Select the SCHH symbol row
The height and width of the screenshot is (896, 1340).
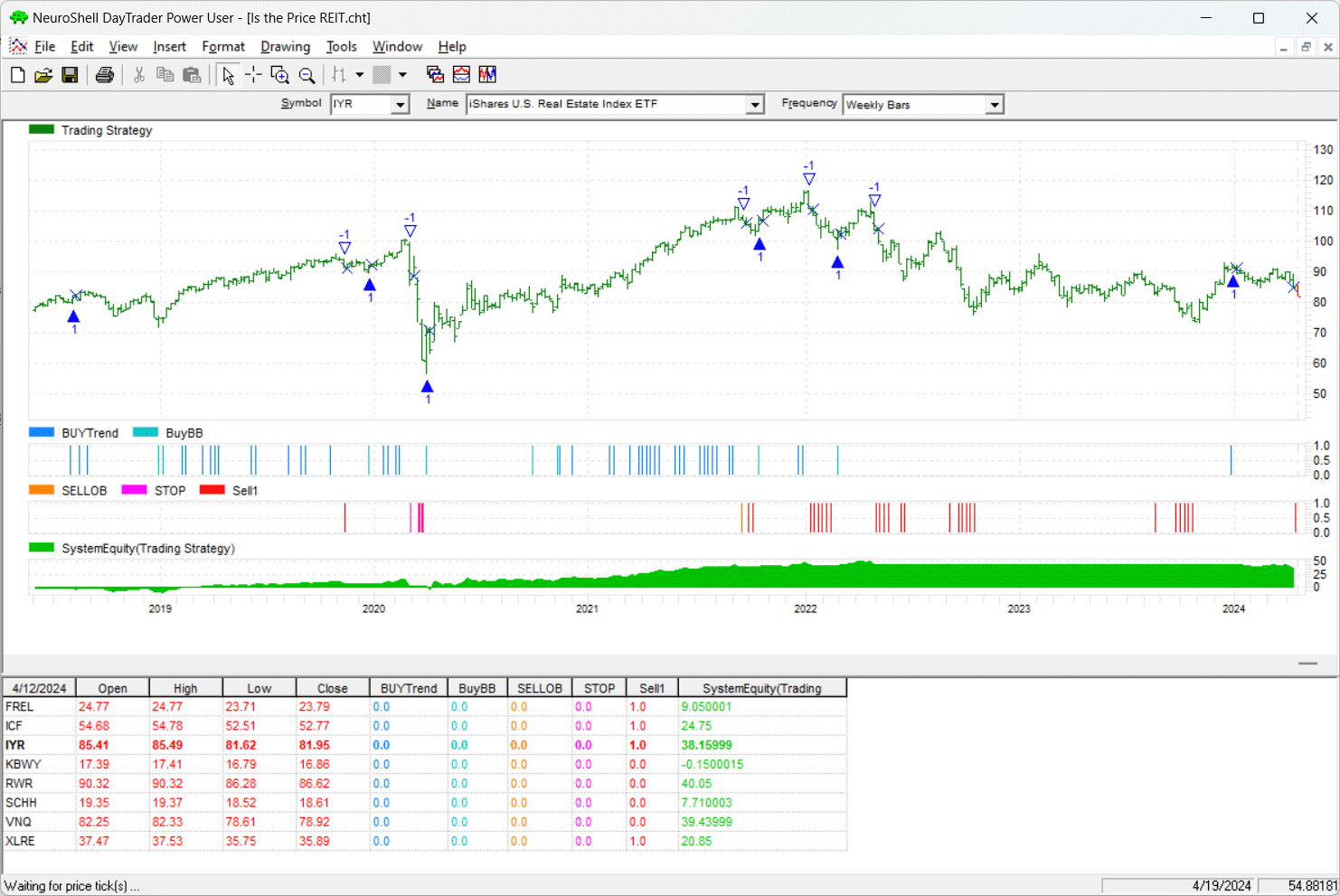425,803
